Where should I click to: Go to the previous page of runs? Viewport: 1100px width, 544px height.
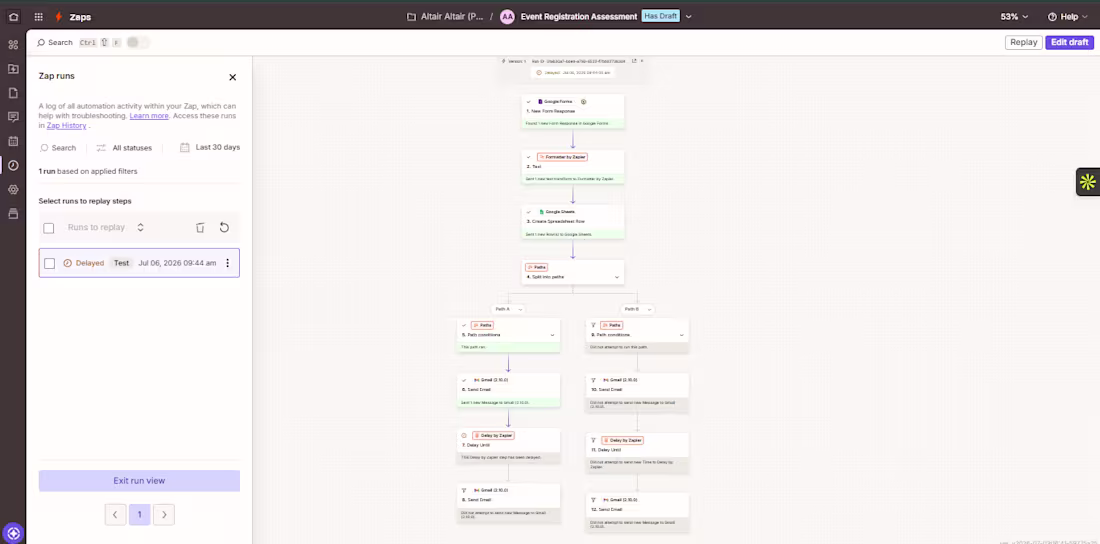(115, 515)
